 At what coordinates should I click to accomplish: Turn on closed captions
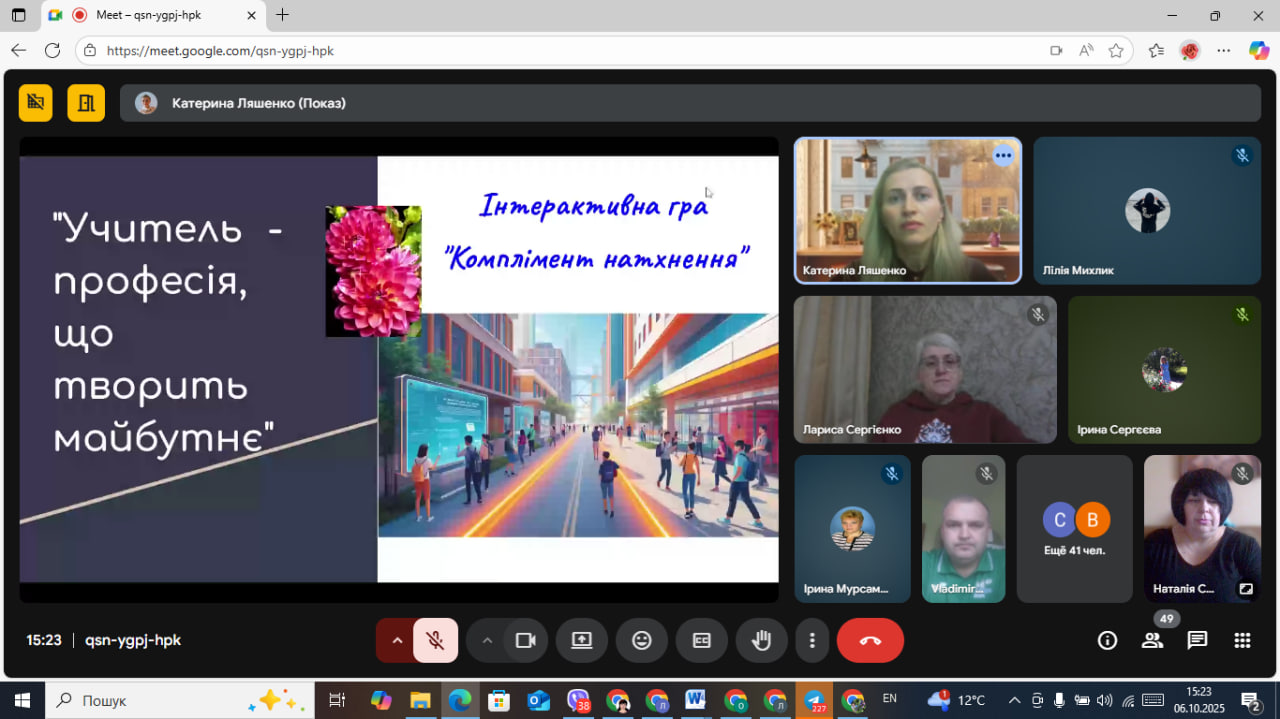pos(701,641)
